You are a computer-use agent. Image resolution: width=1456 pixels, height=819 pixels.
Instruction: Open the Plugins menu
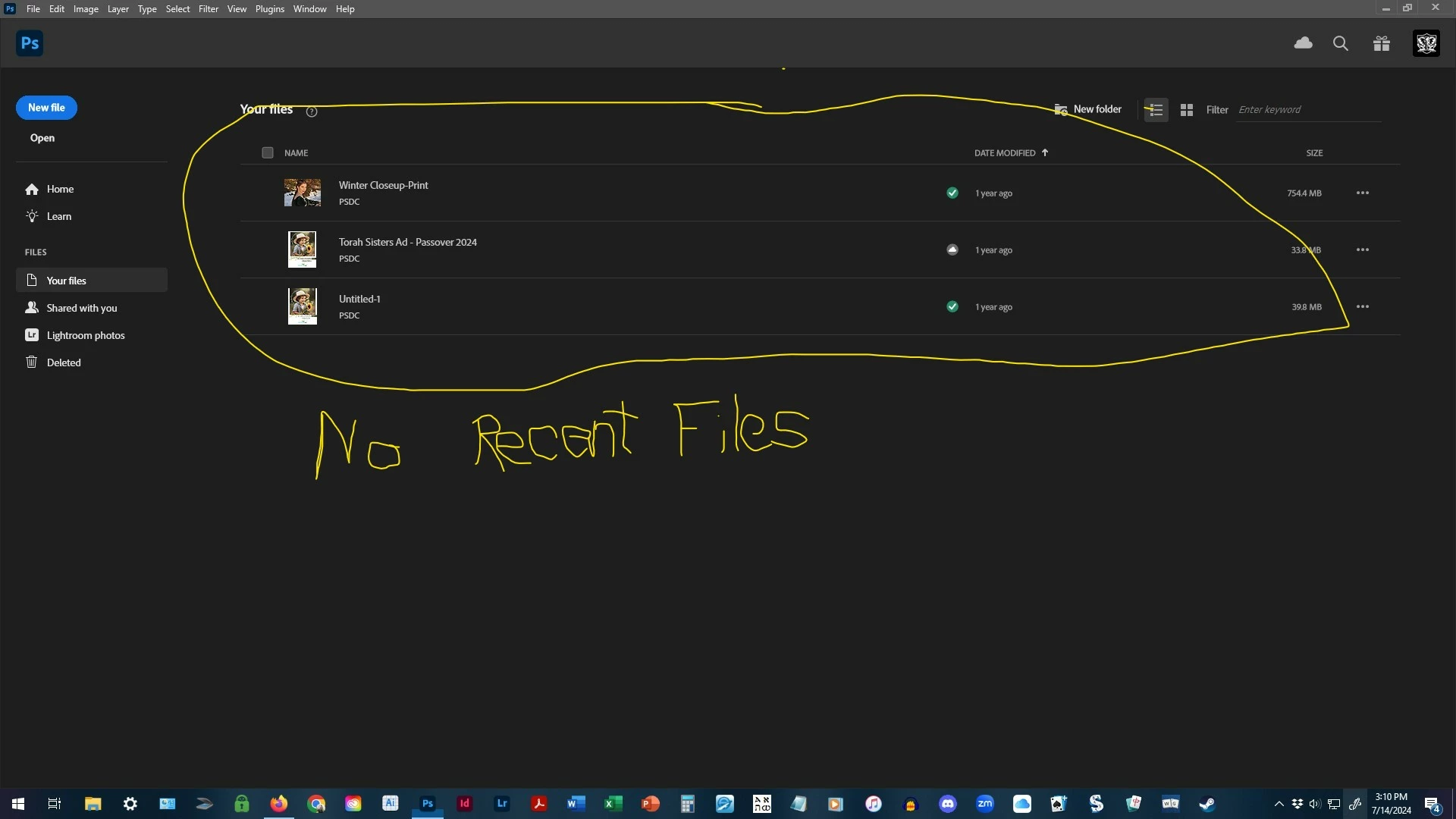coord(269,9)
